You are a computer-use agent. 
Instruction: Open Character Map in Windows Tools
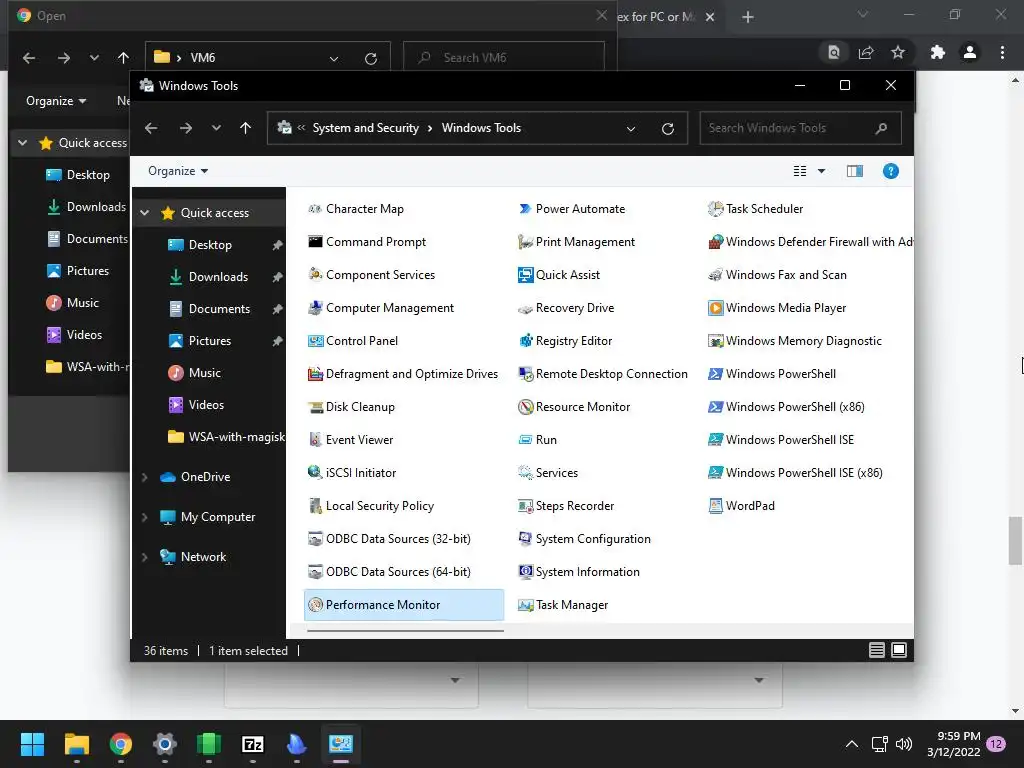356,209
